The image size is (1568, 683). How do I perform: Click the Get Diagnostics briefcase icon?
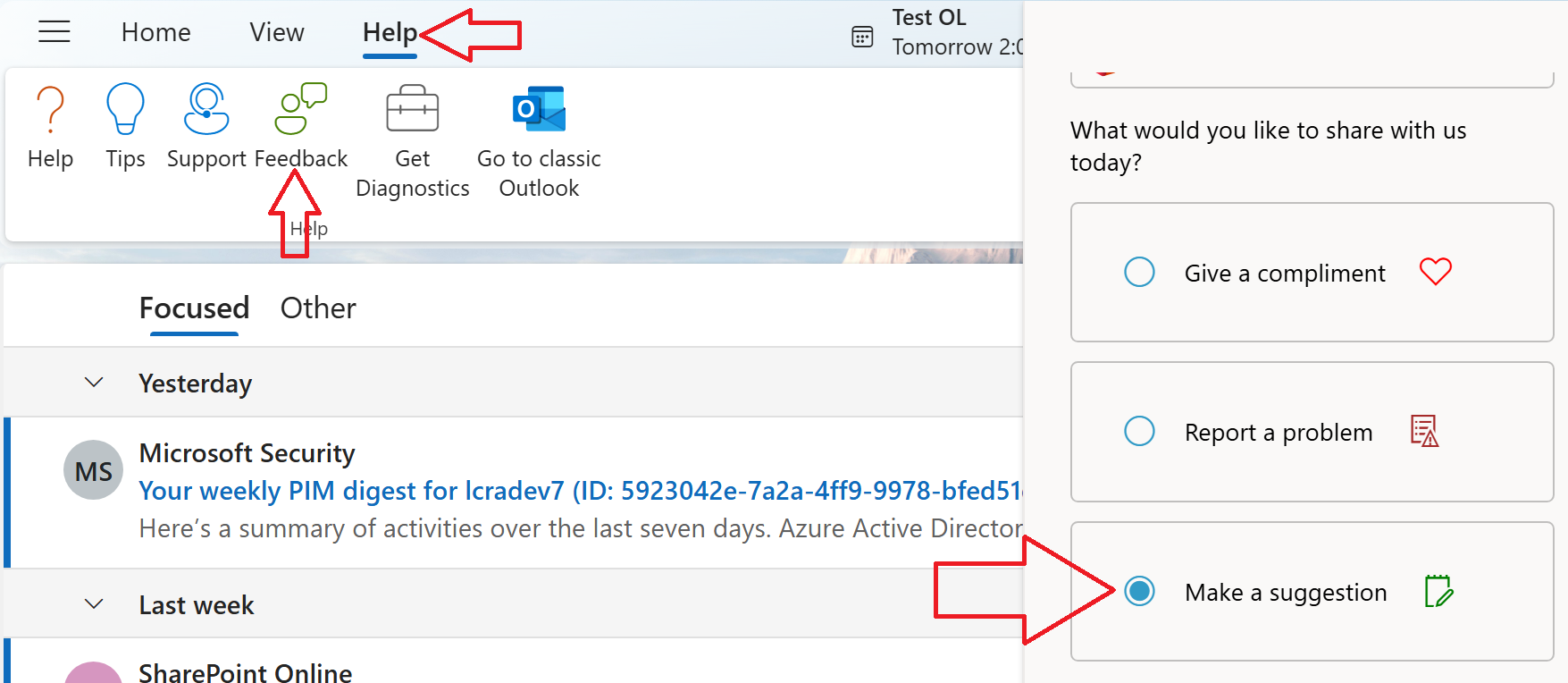412,107
